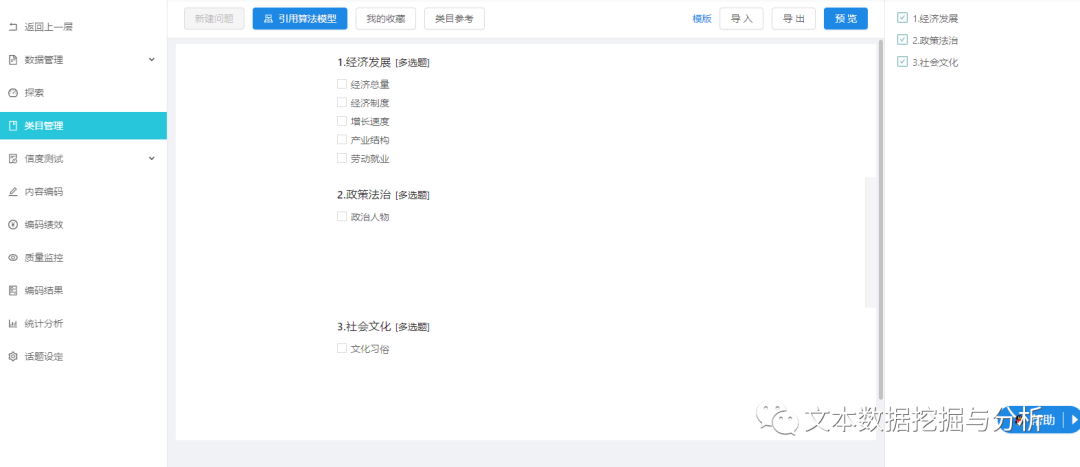
Task: Click the 引用算法模型 button
Action: coord(300,19)
